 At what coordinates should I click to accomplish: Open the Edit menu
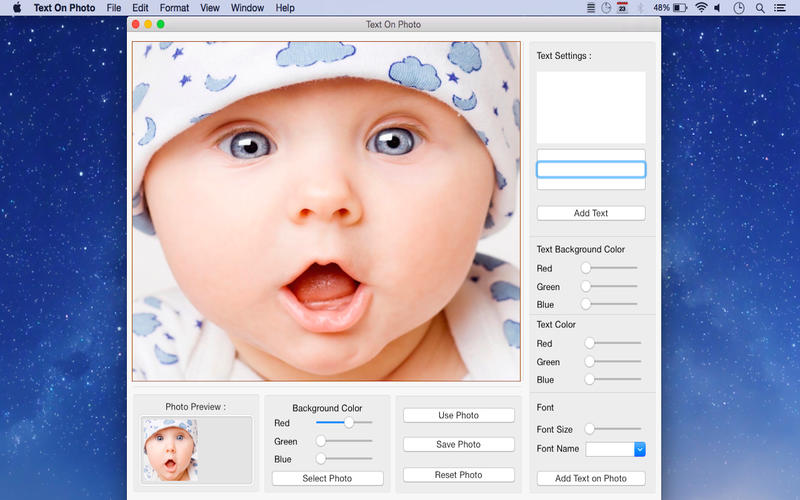pos(140,8)
